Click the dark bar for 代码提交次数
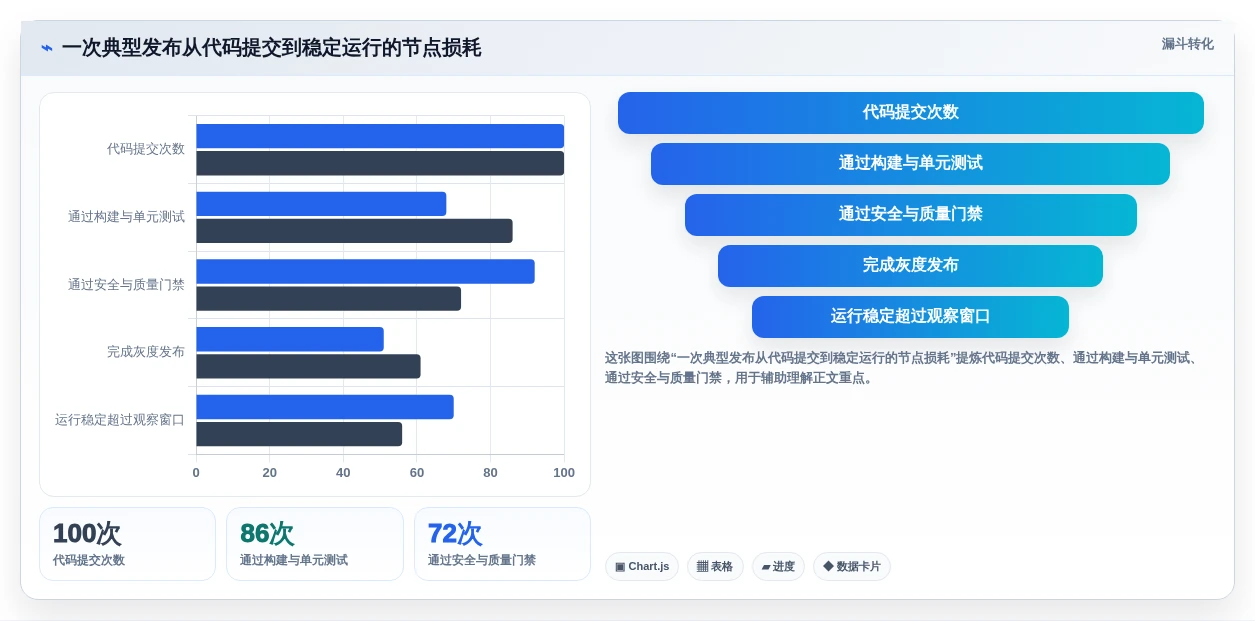 380,163
